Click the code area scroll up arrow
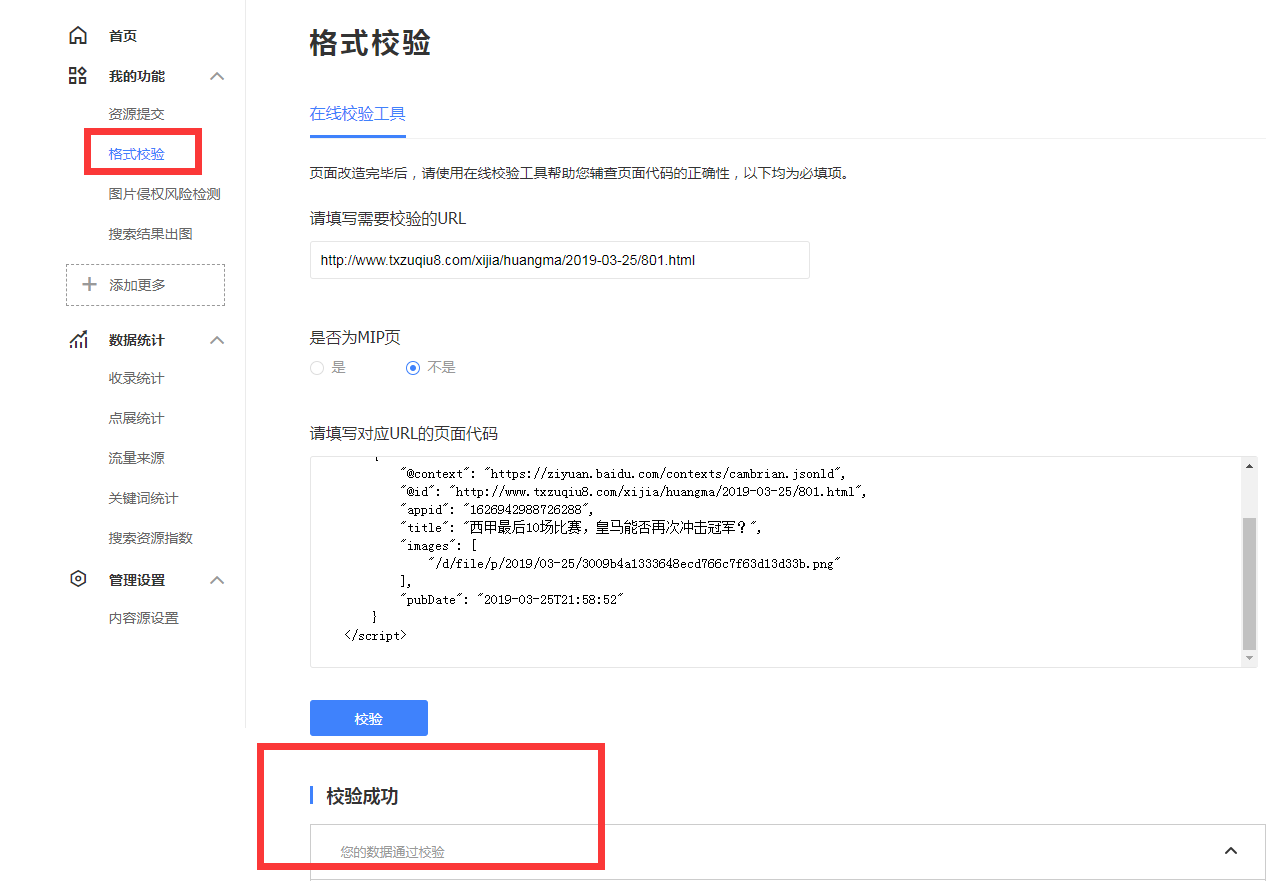1281x881 pixels. [x=1249, y=466]
